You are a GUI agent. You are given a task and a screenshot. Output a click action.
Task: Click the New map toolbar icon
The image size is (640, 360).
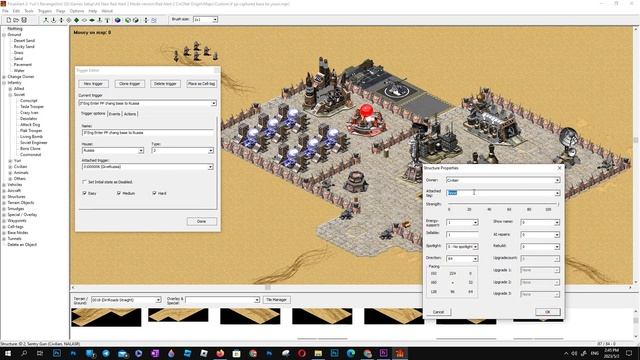[x=9, y=20]
